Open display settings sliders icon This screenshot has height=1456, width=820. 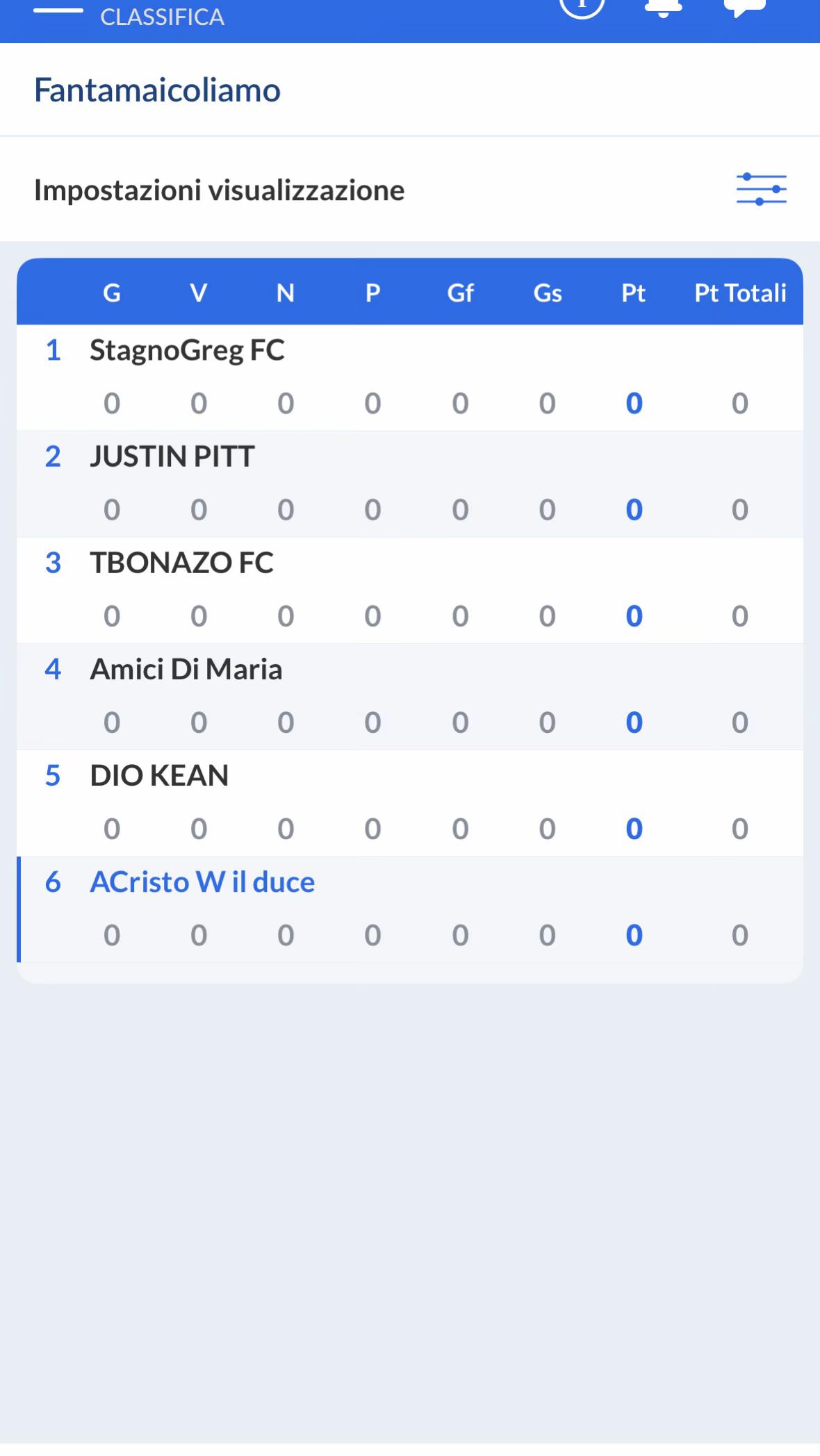click(761, 189)
